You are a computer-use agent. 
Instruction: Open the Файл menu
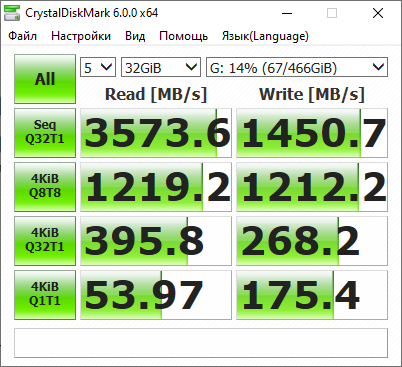pyautogui.click(x=23, y=36)
